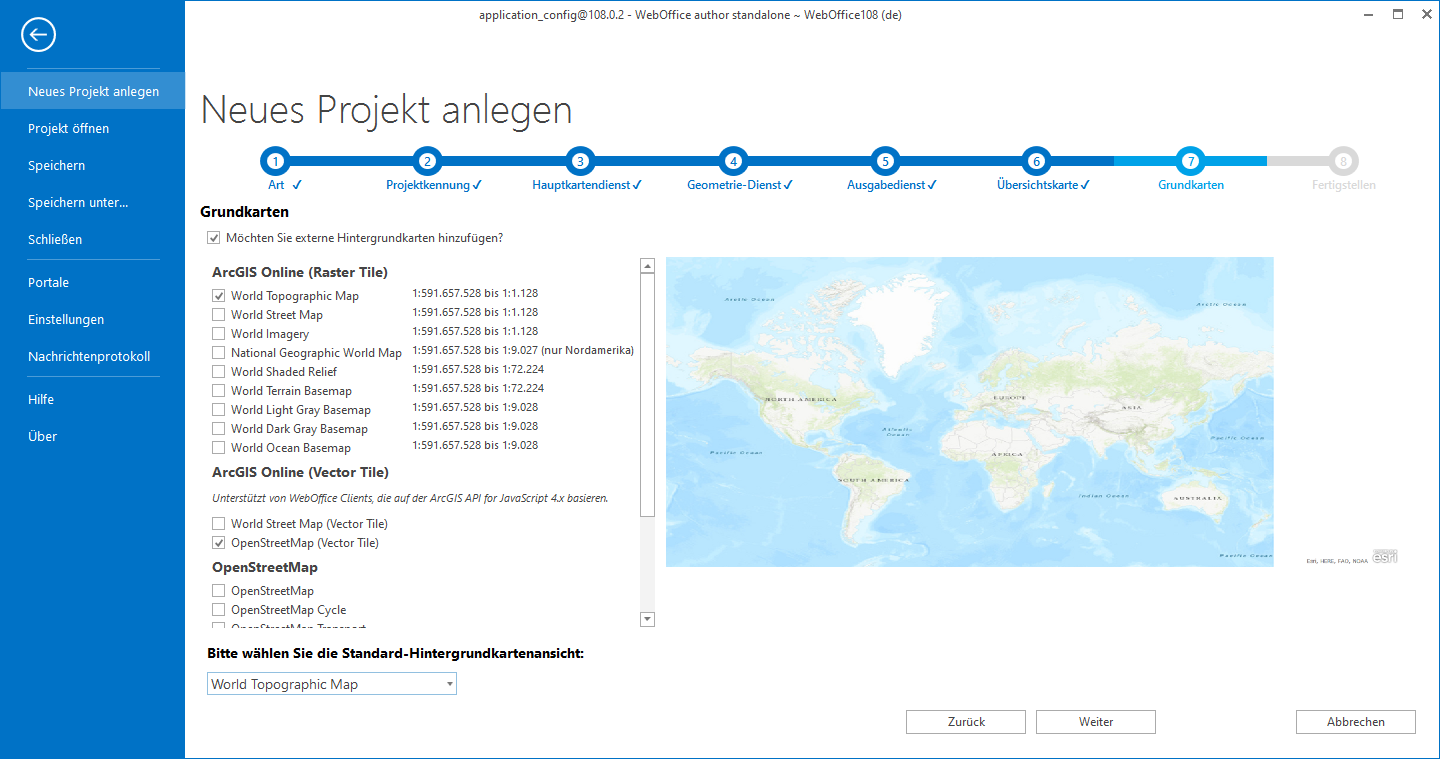1440x759 pixels.
Task: Show Nachrichtenprotokoll from sidebar
Action: [93, 356]
